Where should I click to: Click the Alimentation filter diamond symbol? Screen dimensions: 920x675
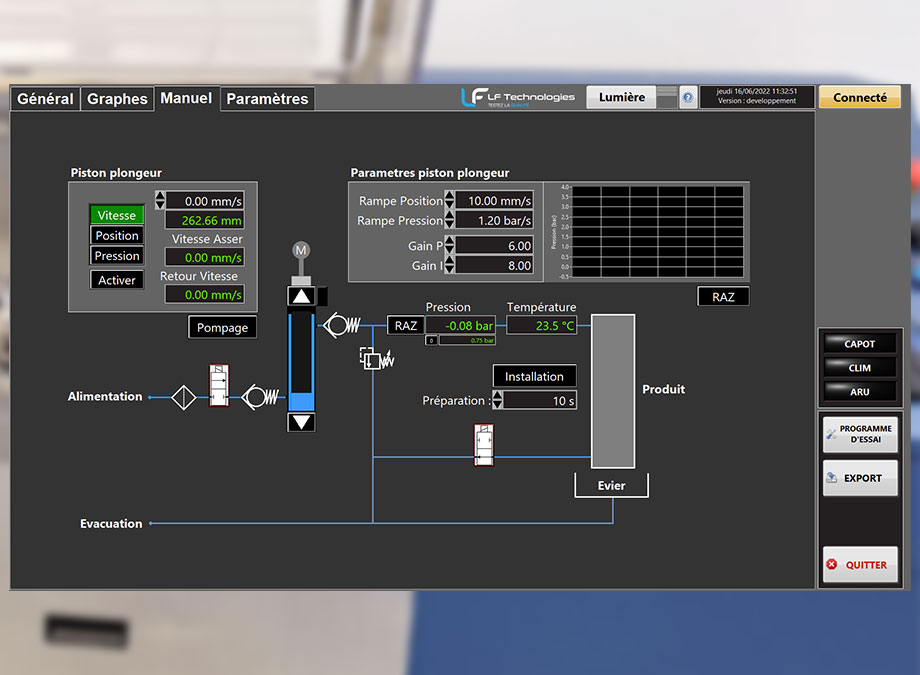click(184, 397)
